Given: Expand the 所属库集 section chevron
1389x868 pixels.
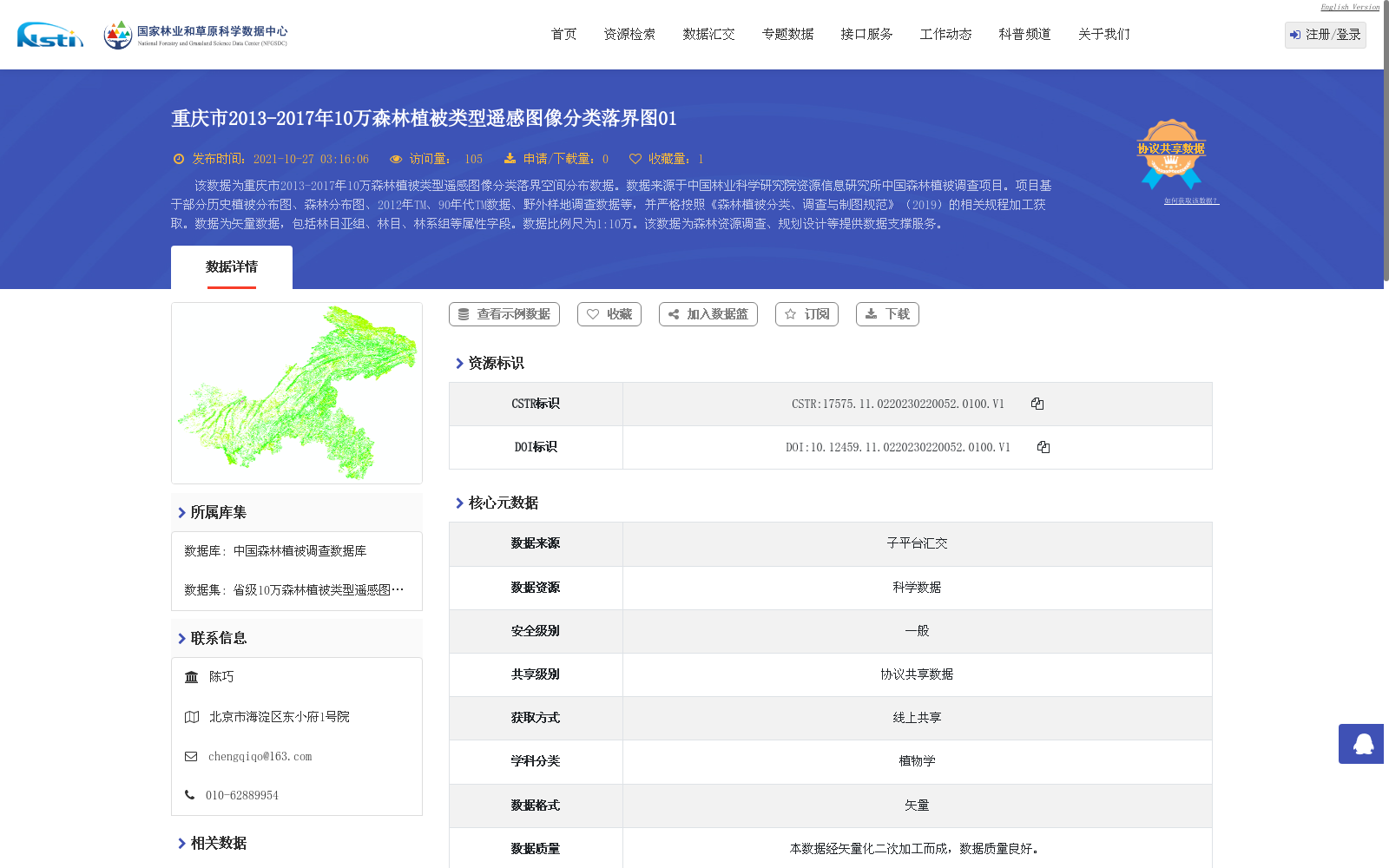Looking at the screenshot, I should pos(181,513).
